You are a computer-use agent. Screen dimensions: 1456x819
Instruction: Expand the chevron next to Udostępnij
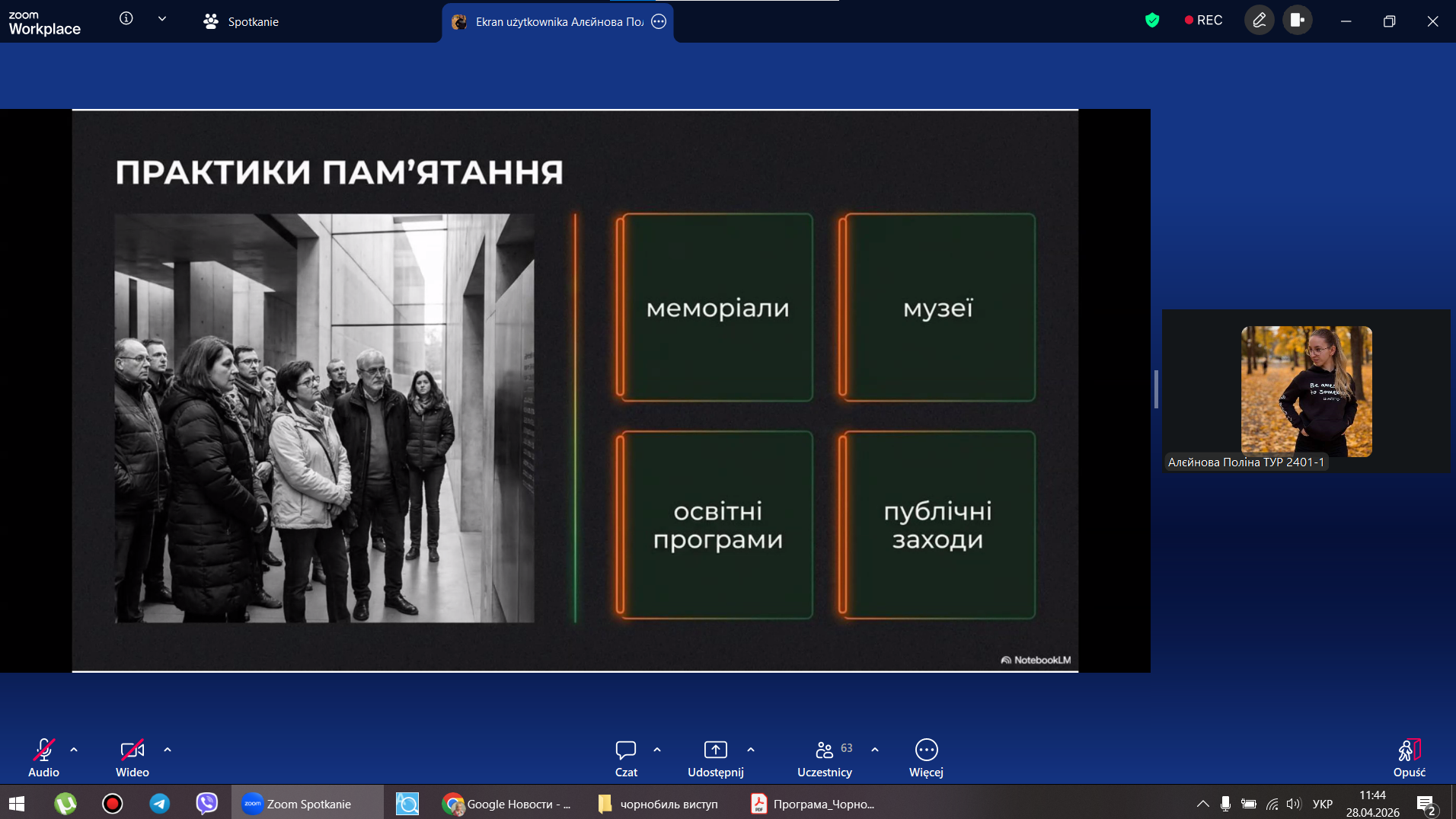[751, 750]
